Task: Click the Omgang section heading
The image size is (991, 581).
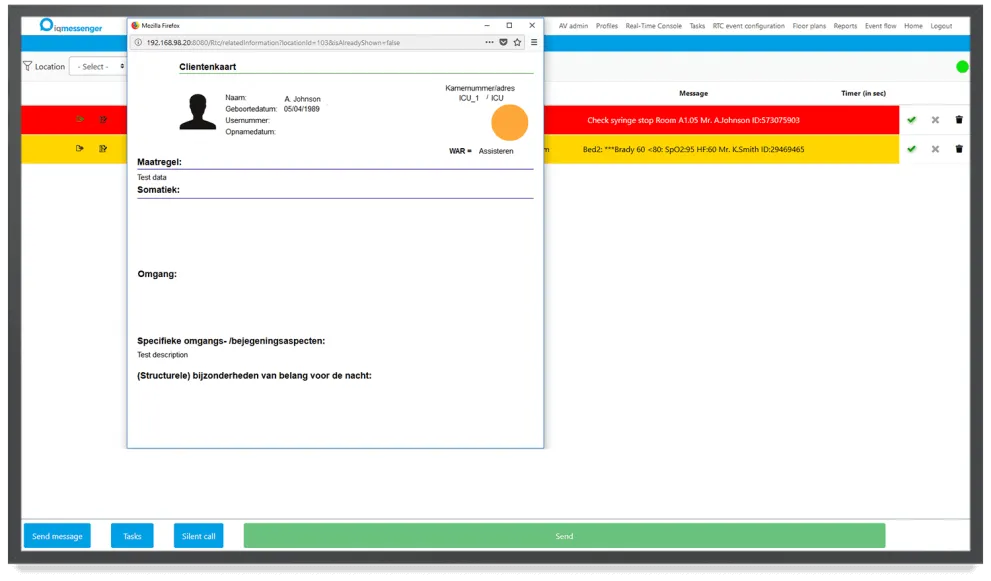Action: [157, 274]
